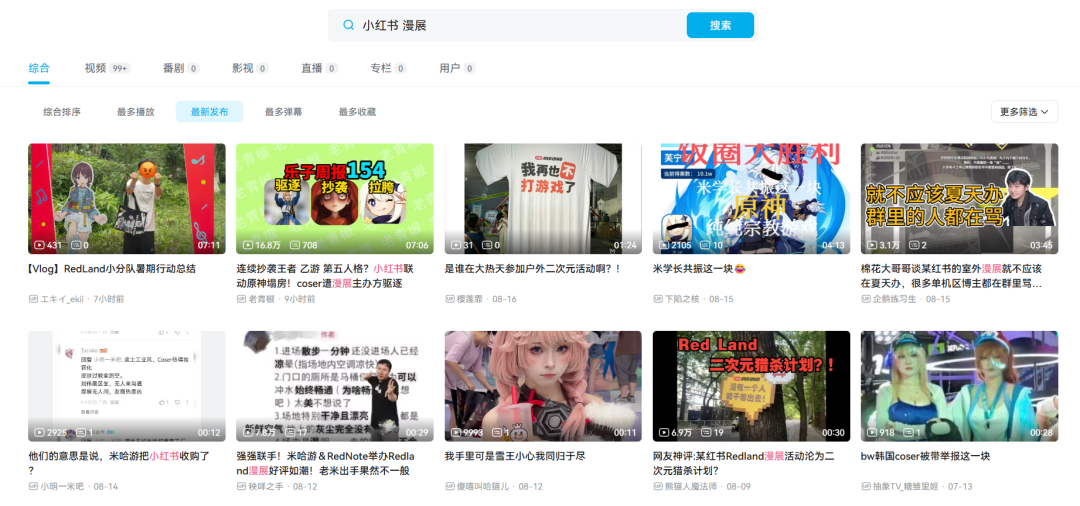The height and width of the screenshot is (506, 1080).
Task: Expand the 更多筛选 filter dropdown
Action: (x=1024, y=112)
